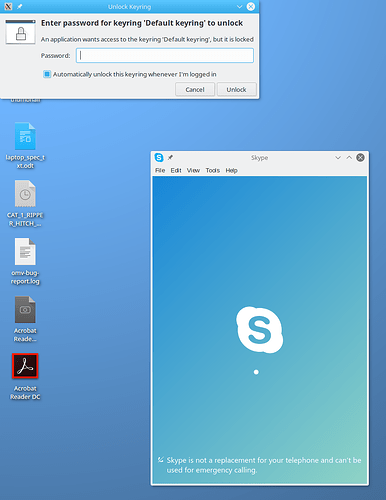The width and height of the screenshot is (386, 500).
Task: Close the Unlock Keyring dialog
Action: pyautogui.click(x=251, y=6)
